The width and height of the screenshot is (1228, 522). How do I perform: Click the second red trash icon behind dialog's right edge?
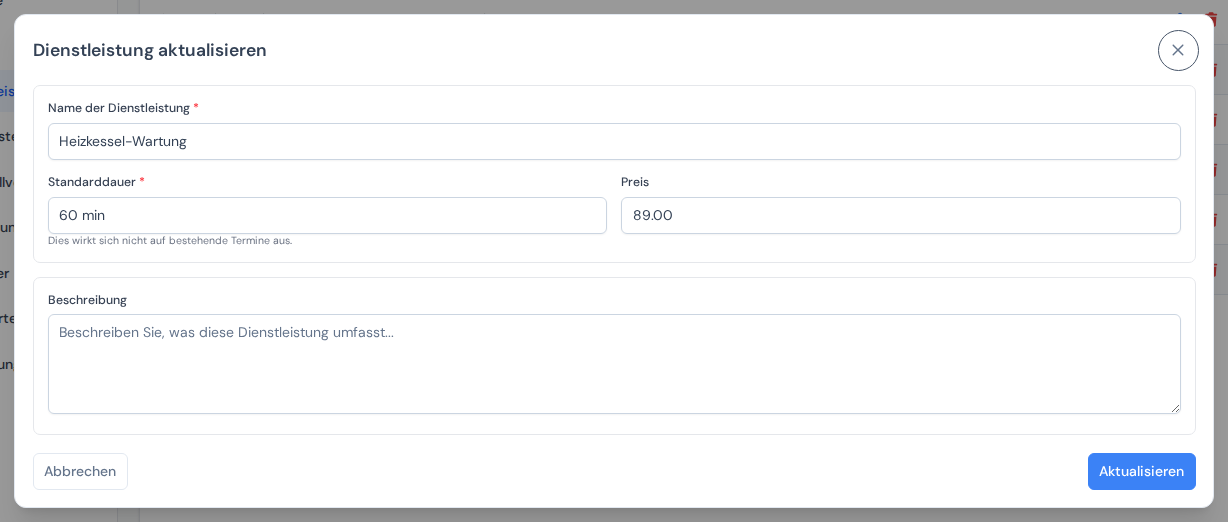(x=1216, y=70)
